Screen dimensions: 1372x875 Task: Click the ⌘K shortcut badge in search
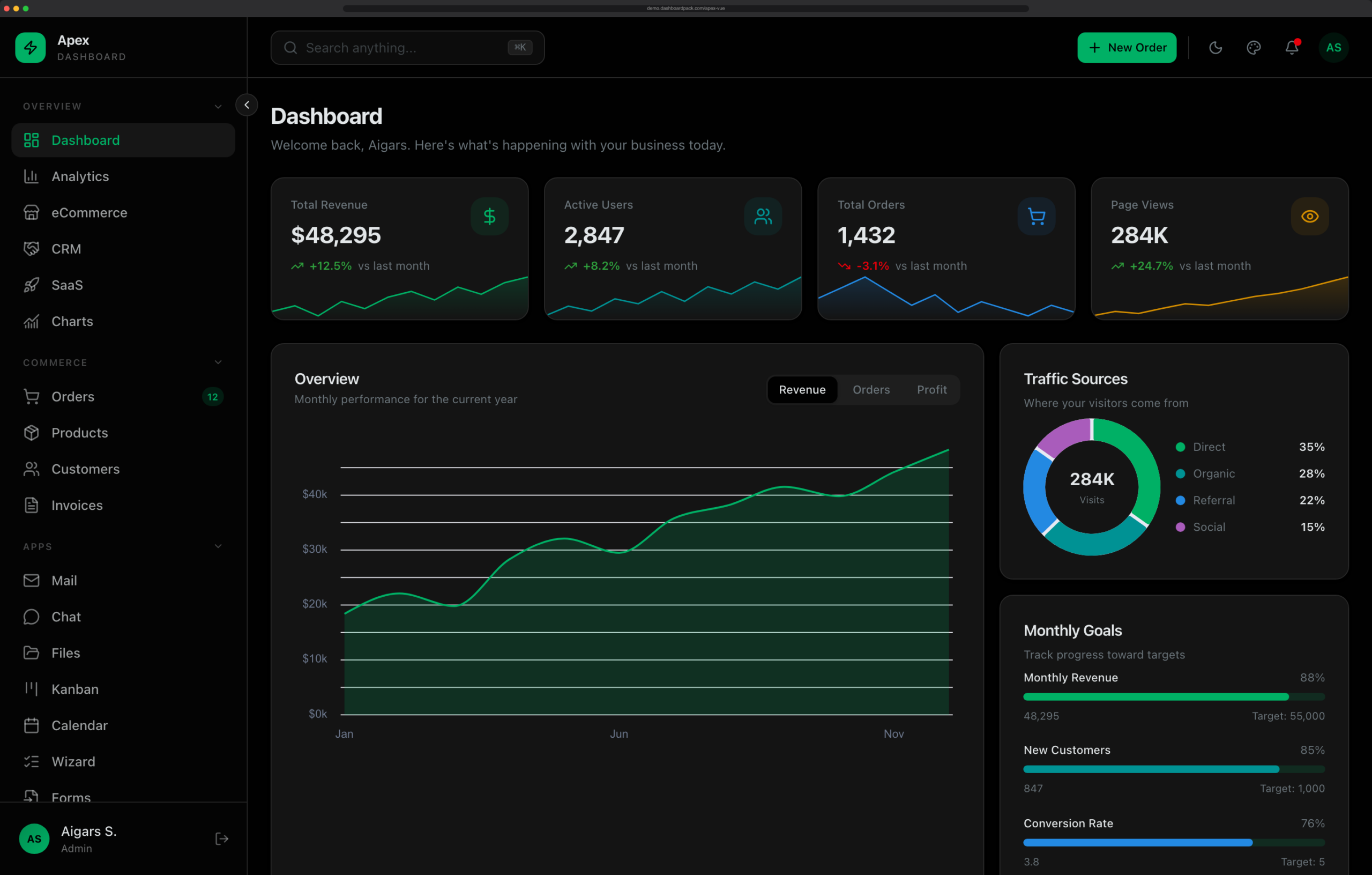(520, 47)
